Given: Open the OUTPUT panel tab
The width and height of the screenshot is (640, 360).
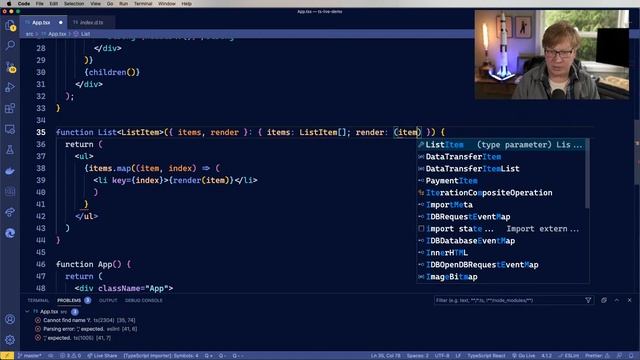Looking at the screenshot, I should point(108,300).
